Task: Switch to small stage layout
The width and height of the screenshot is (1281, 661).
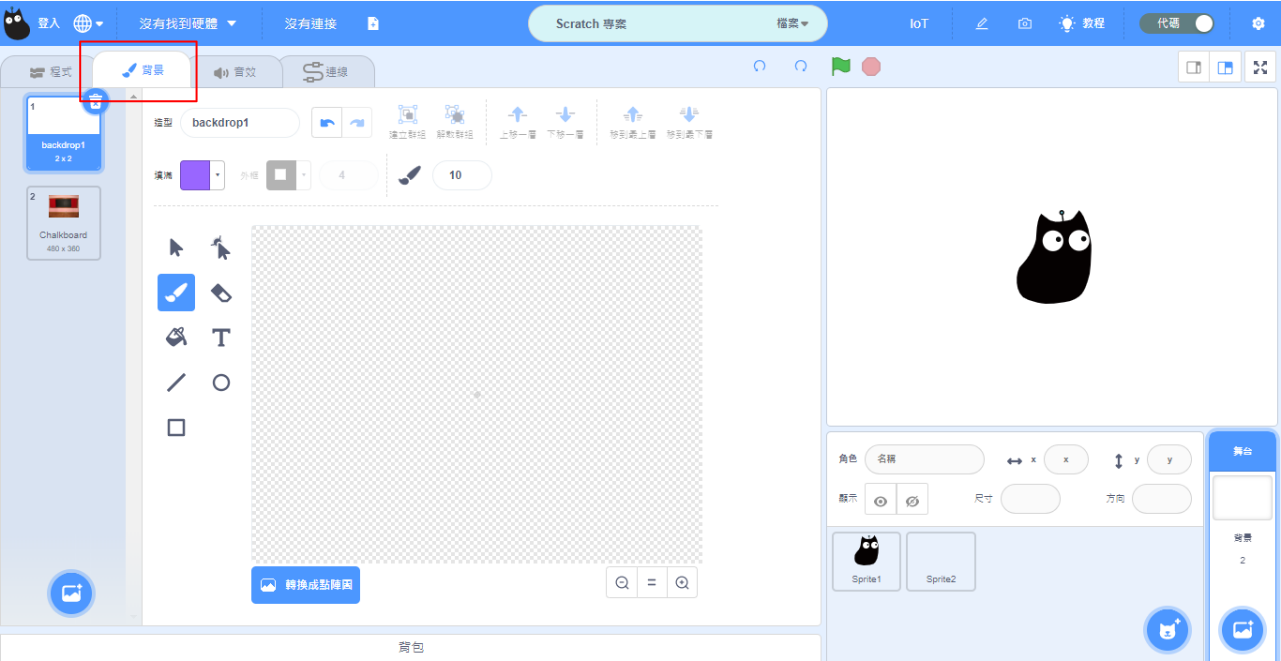Action: 1193,67
